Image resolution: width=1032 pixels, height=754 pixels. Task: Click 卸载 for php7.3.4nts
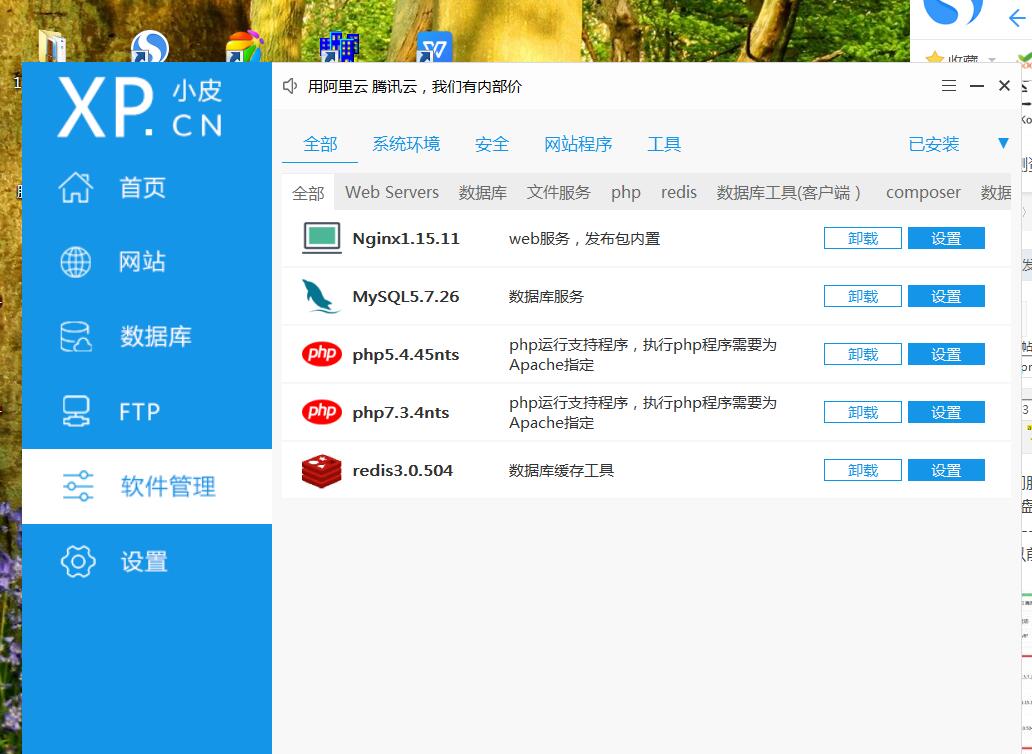pos(862,412)
